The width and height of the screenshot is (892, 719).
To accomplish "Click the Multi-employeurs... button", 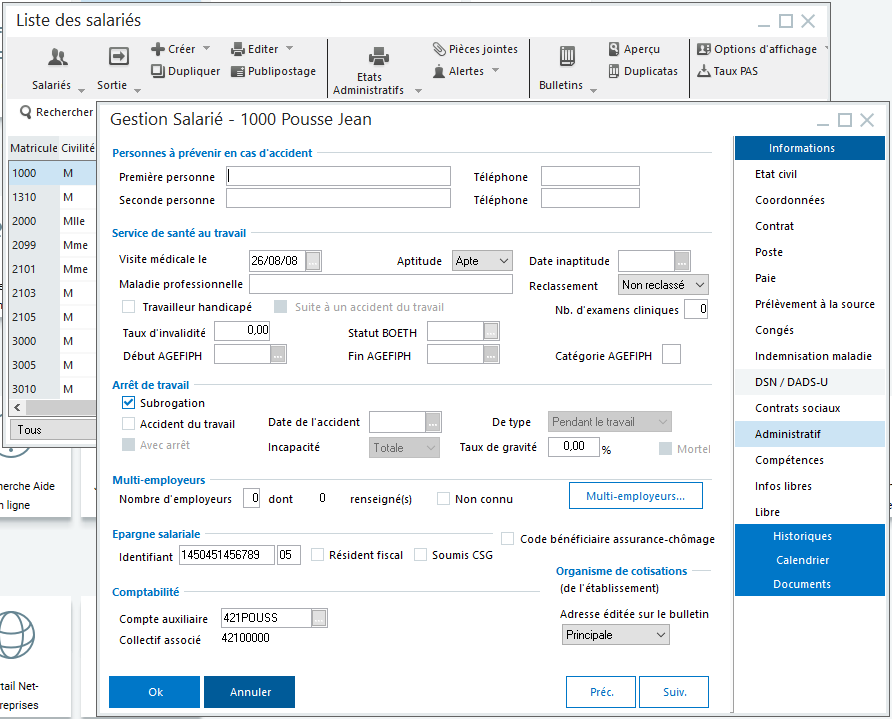I will (635, 495).
